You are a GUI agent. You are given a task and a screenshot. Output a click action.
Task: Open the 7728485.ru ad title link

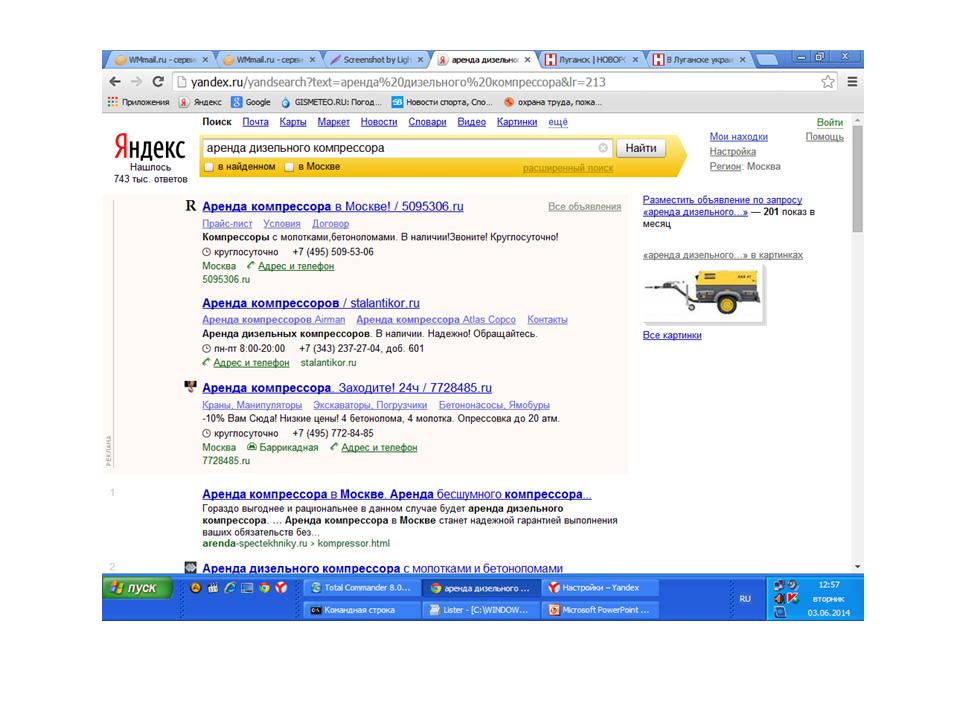point(347,388)
